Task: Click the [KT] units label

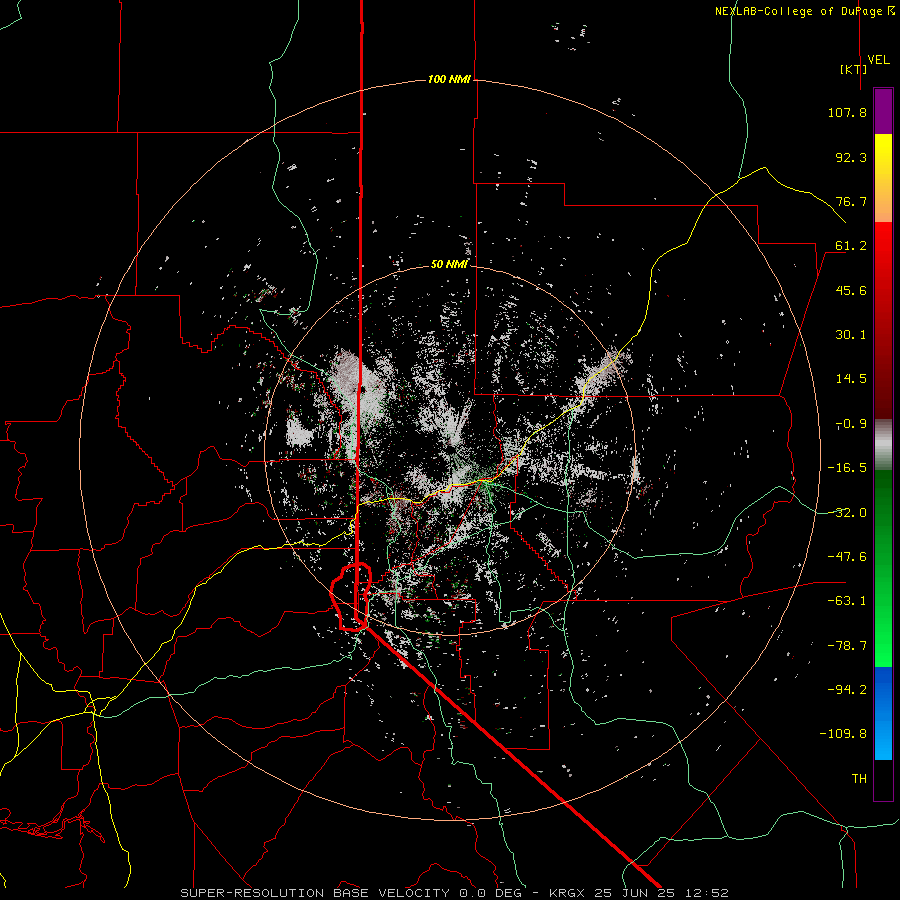Action: (854, 69)
